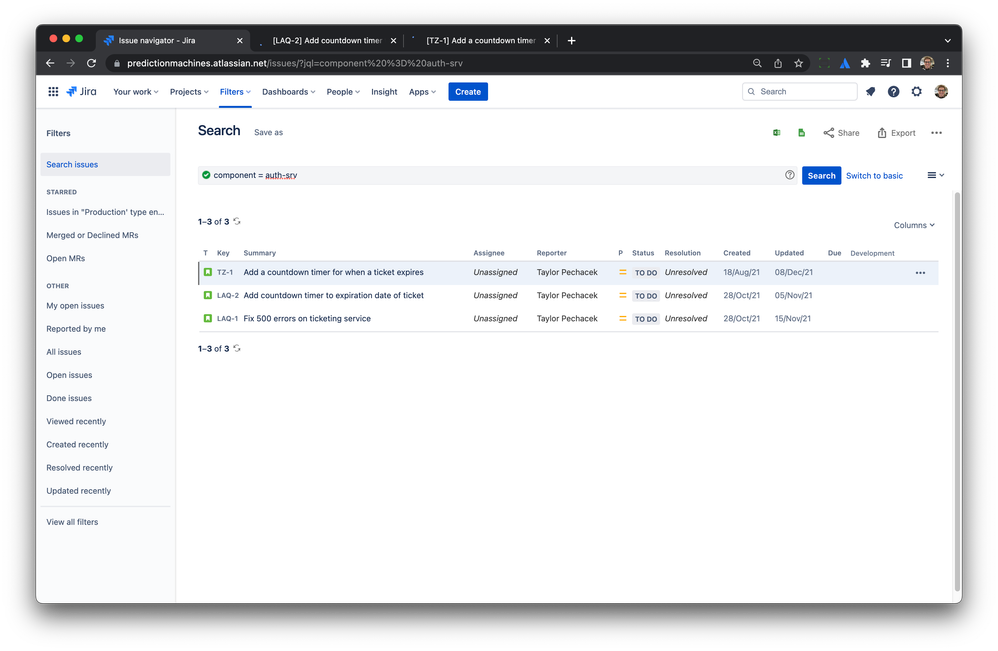
Task: Switch to the LAQ-2 browser tab
Action: pyautogui.click(x=327, y=41)
